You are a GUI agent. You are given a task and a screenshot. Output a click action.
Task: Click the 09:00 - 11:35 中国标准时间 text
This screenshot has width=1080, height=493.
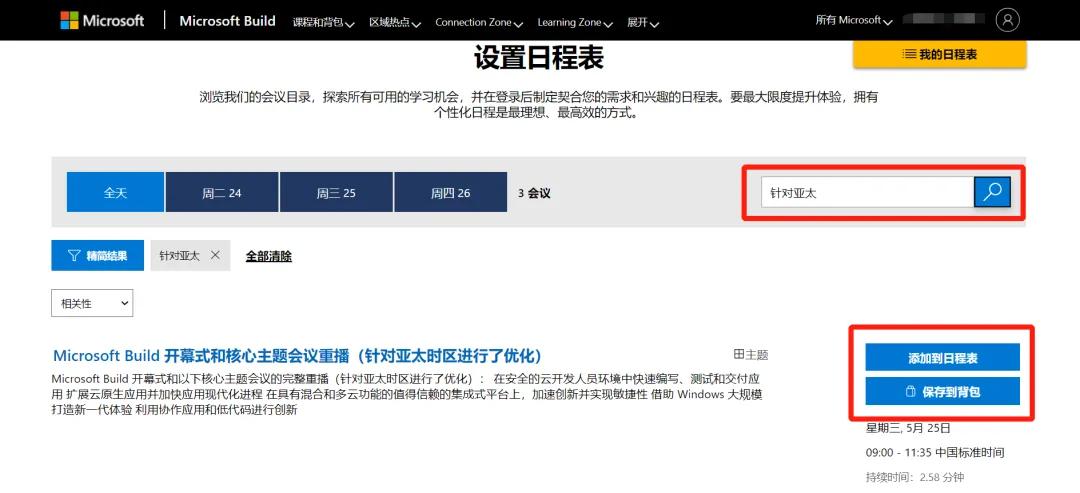(x=935, y=452)
